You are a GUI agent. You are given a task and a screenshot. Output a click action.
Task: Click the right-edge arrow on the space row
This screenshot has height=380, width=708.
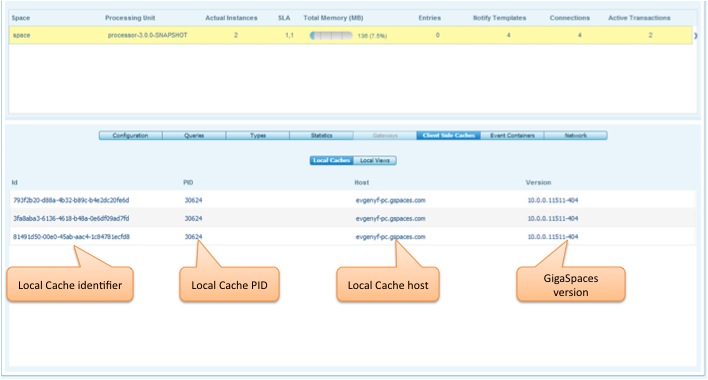point(696,36)
